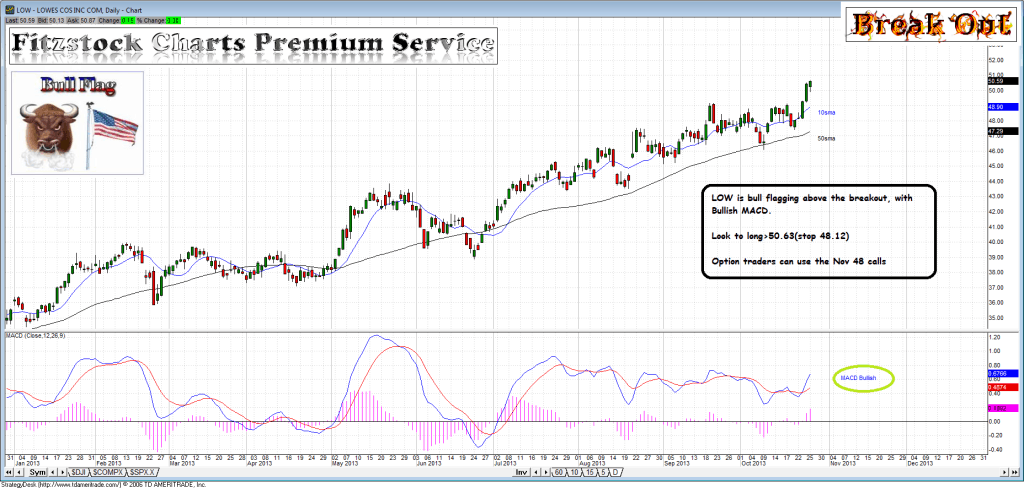
Task: Jump to first symbol tab with double-left arrow
Action: tap(7, 471)
